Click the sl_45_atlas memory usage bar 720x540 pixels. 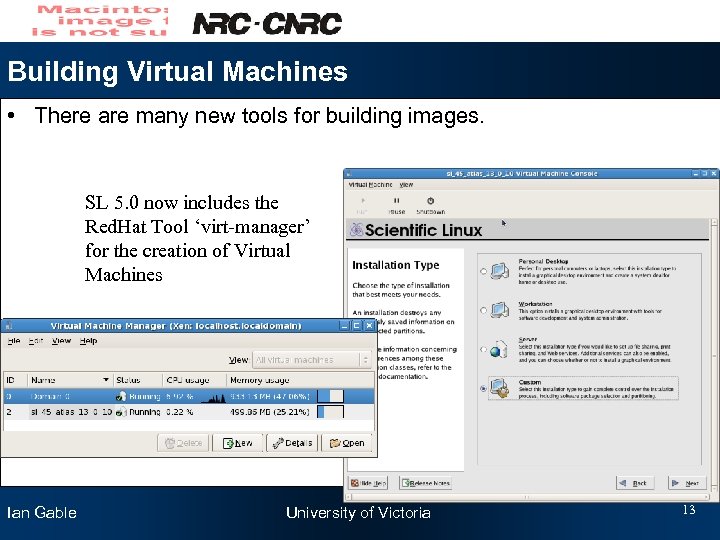click(330, 412)
